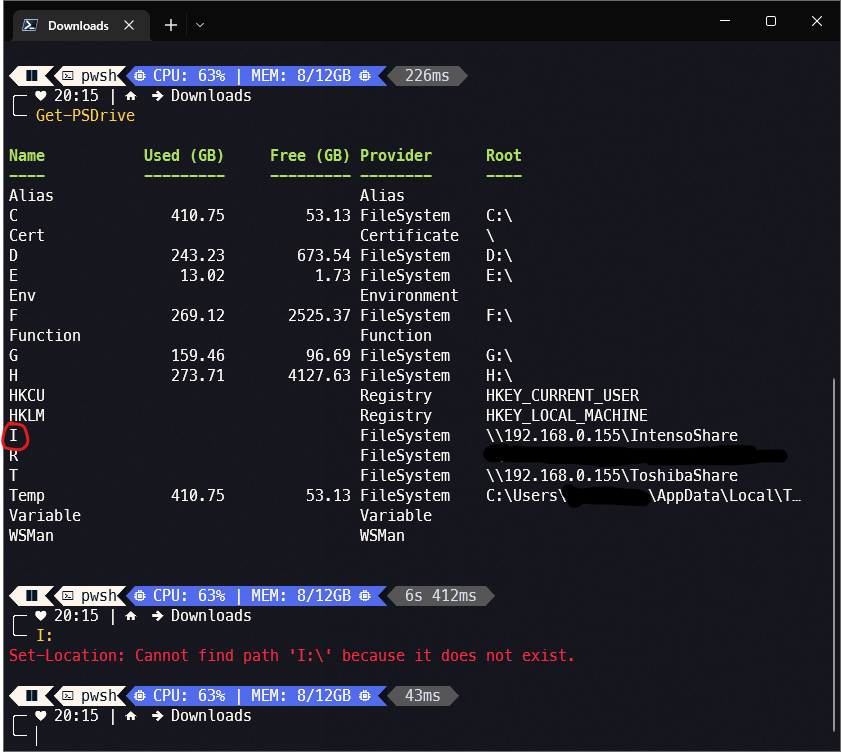Select the Downloads tab
The width and height of the screenshot is (841, 752).
click(x=80, y=25)
